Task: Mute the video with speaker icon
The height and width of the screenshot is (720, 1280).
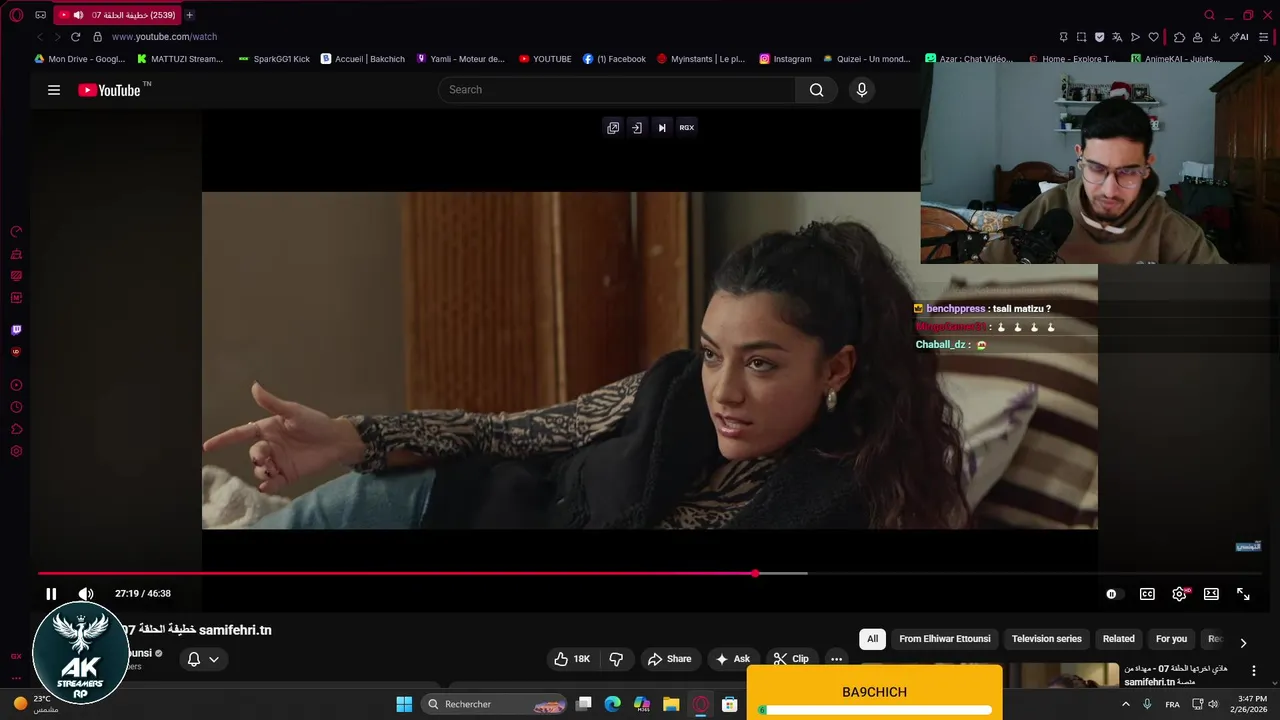Action: [86, 594]
